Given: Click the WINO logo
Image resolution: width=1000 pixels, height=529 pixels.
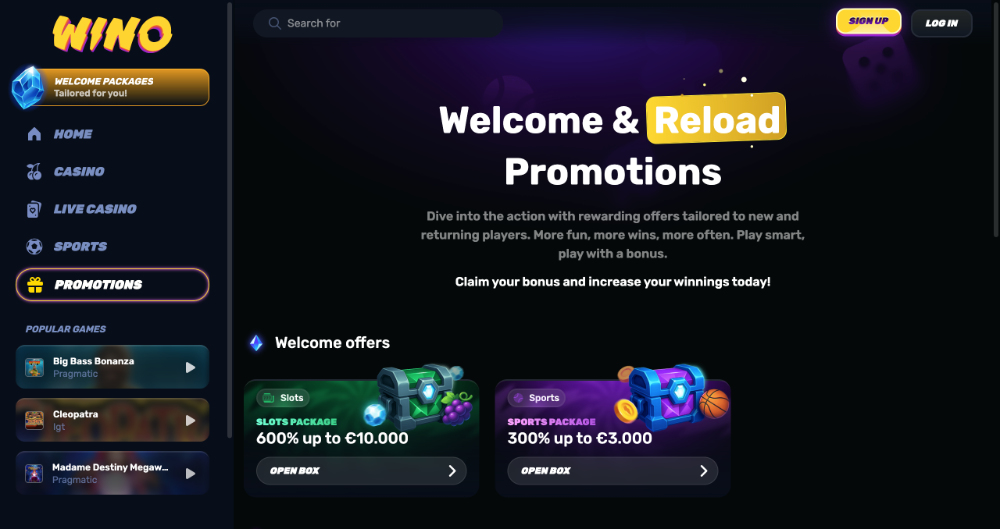Looking at the screenshot, I should pyautogui.click(x=112, y=34).
